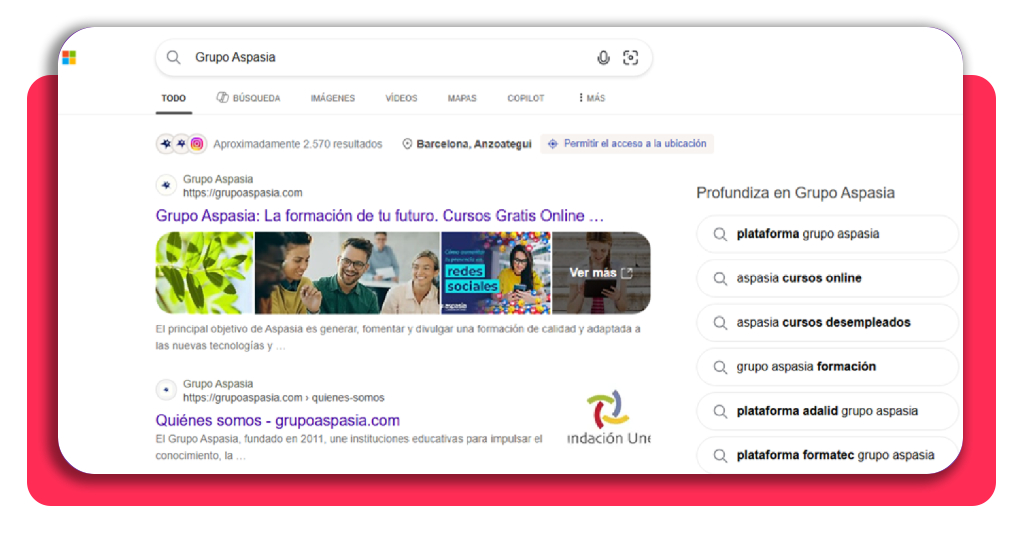
Task: Switch to the MAPAS tab
Action: (462, 98)
